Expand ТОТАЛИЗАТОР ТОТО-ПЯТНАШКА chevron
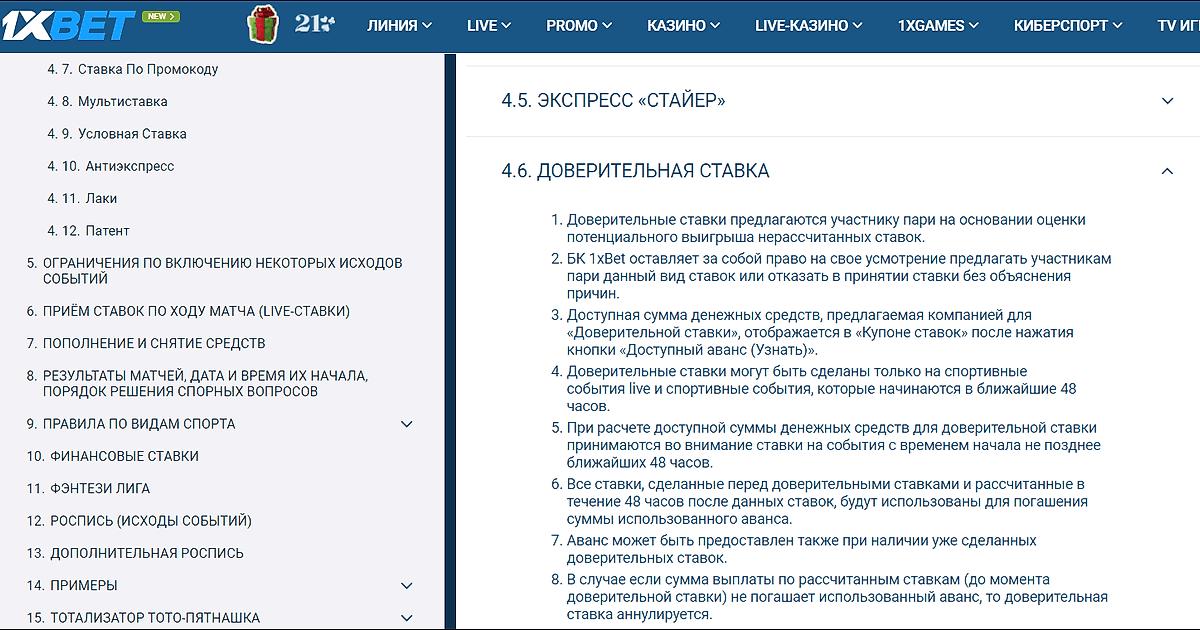1200x630 pixels. pos(407,618)
